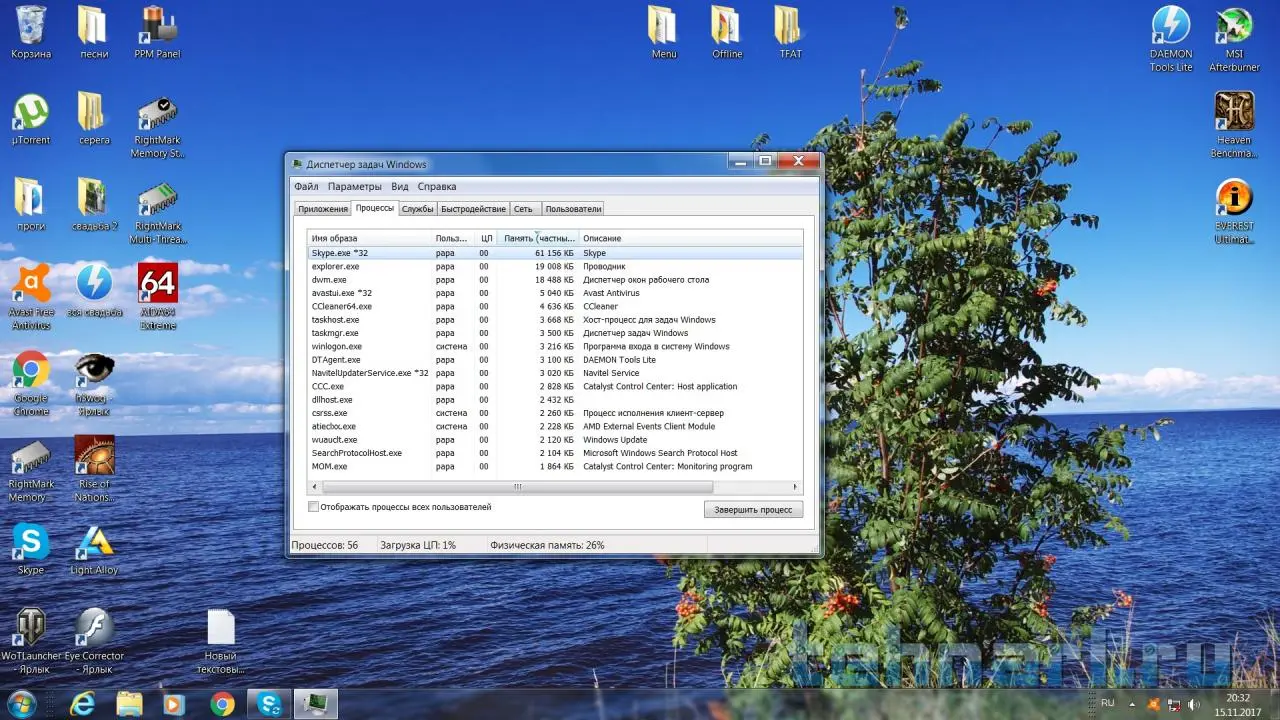Viewport: 1280px width, 720px height.
Task: Click the horizontal scrollbar in process list
Action: coord(517,487)
